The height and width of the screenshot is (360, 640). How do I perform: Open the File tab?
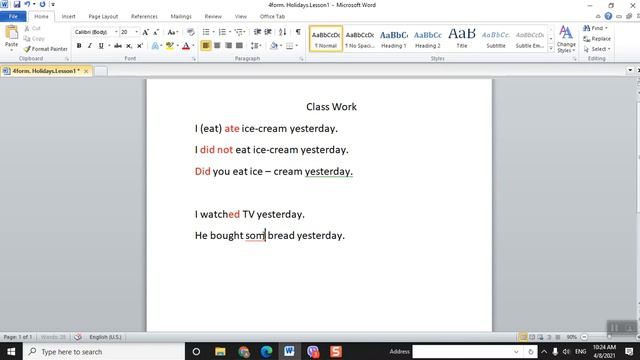tap(13, 16)
